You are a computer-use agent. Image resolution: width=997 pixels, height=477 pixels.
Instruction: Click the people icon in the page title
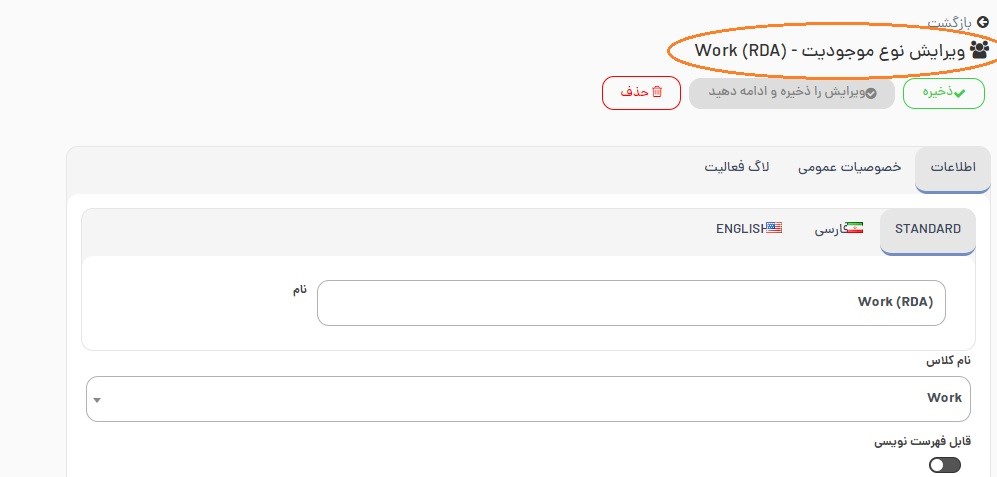[980, 48]
